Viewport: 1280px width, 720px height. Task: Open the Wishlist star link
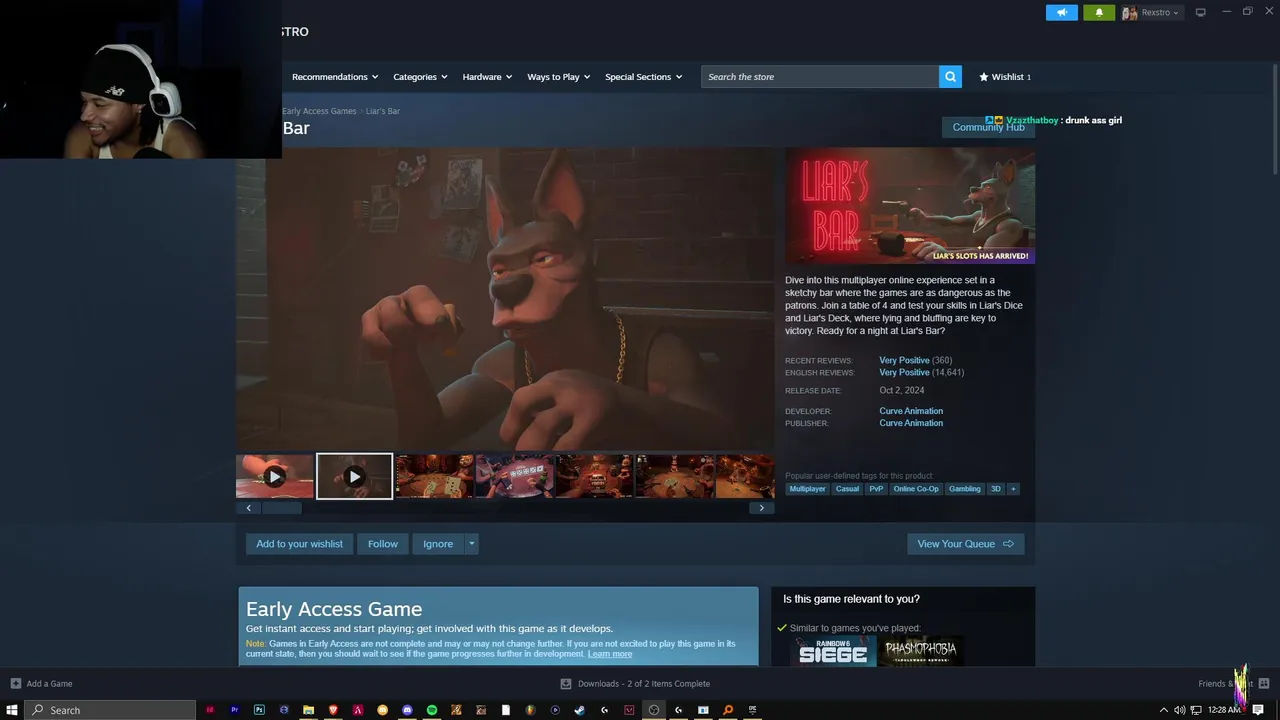coord(1004,76)
